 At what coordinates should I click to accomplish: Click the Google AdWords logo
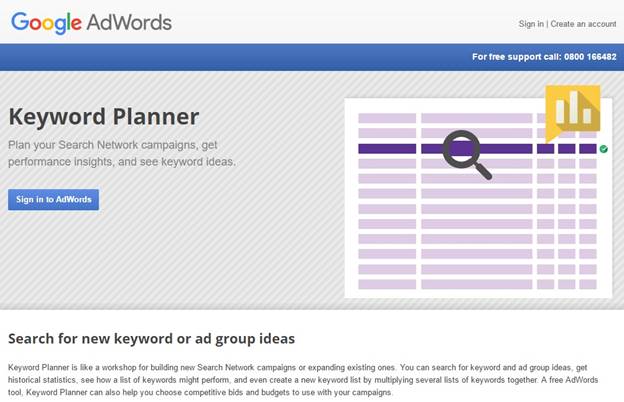tap(91, 23)
